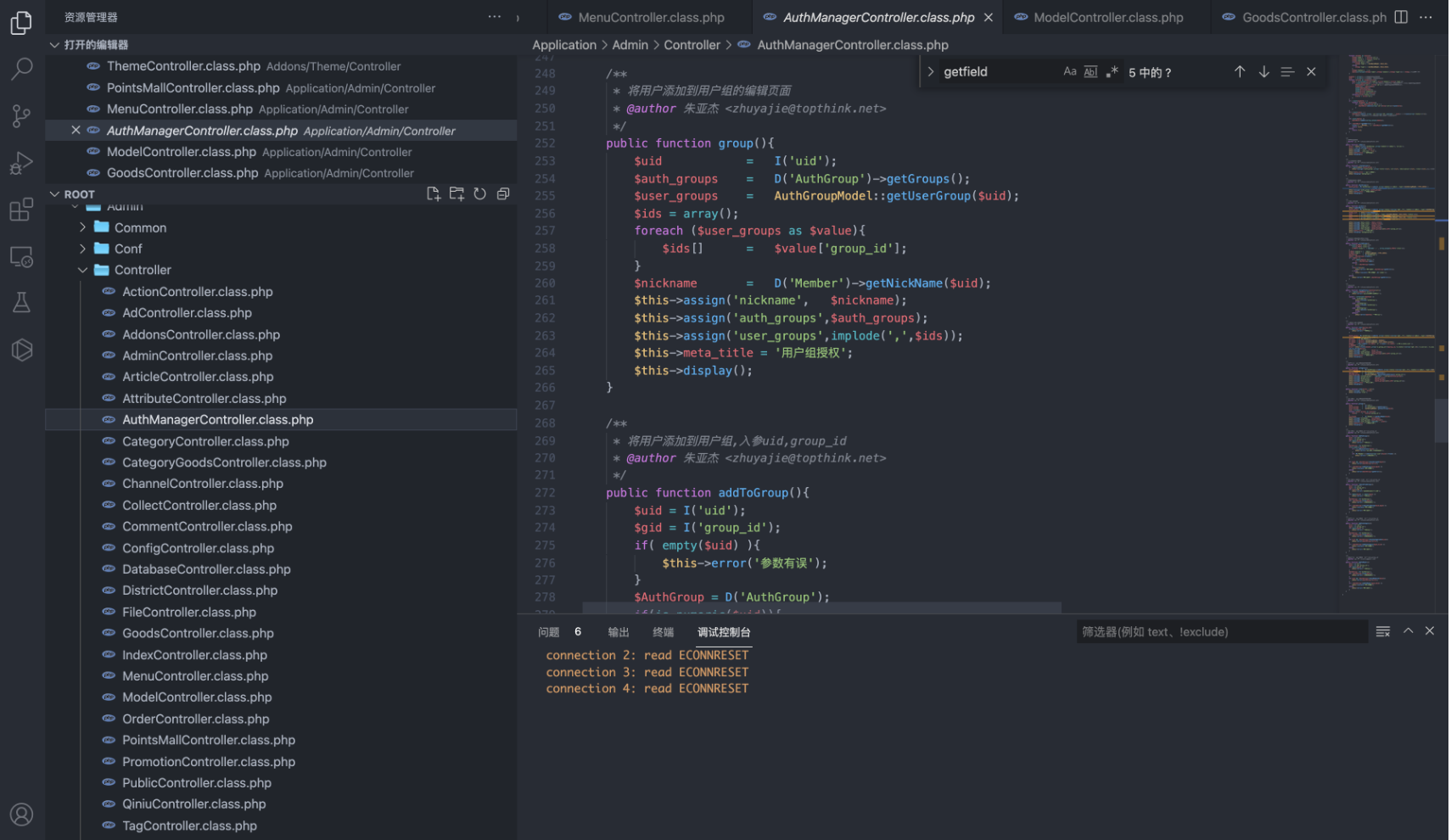Toggle match case in find widget
Image resolution: width=1451 pixels, height=840 pixels.
[x=1069, y=72]
